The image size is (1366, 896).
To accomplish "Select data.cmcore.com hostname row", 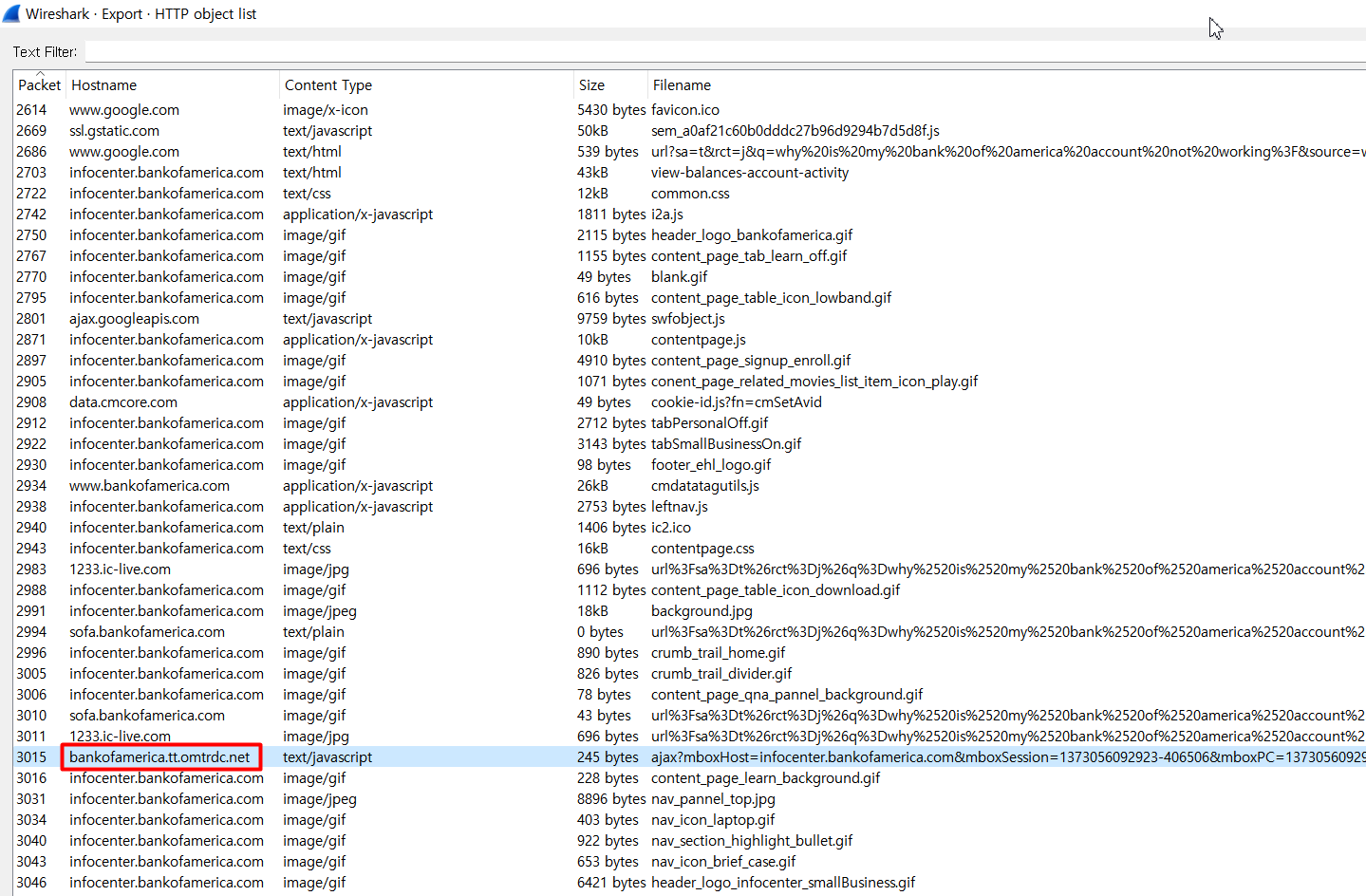I will (123, 402).
